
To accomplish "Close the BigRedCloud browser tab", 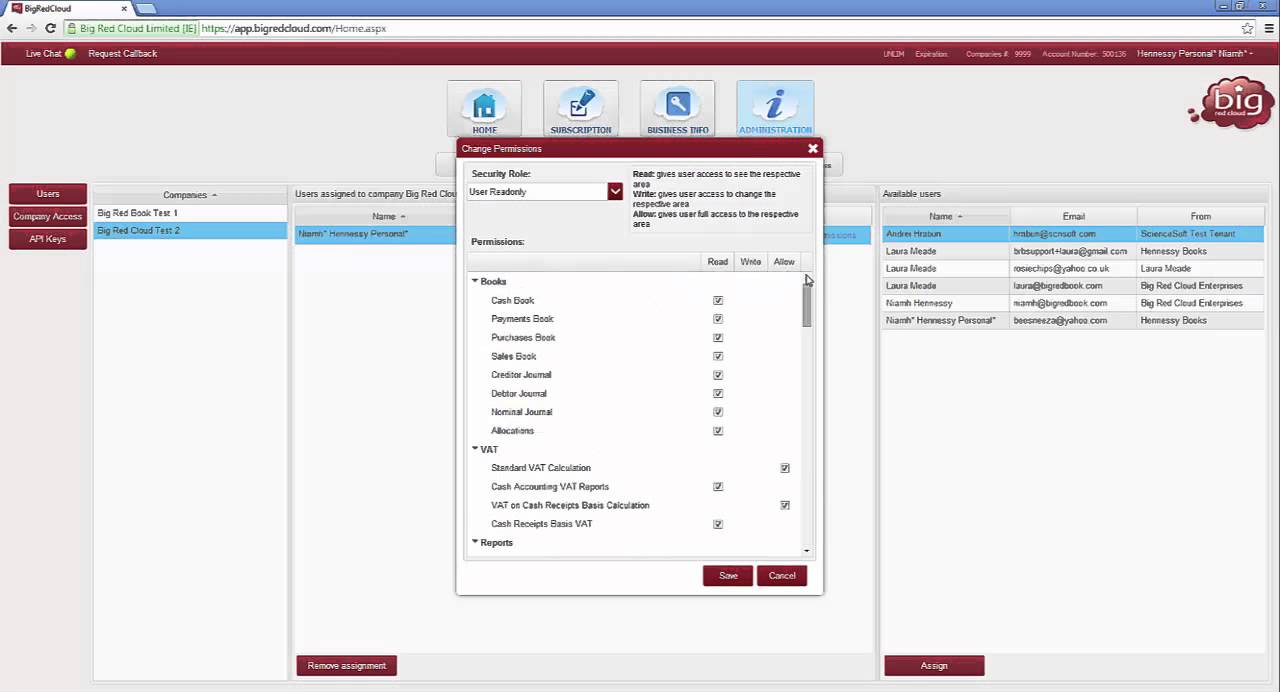I will point(124,8).
